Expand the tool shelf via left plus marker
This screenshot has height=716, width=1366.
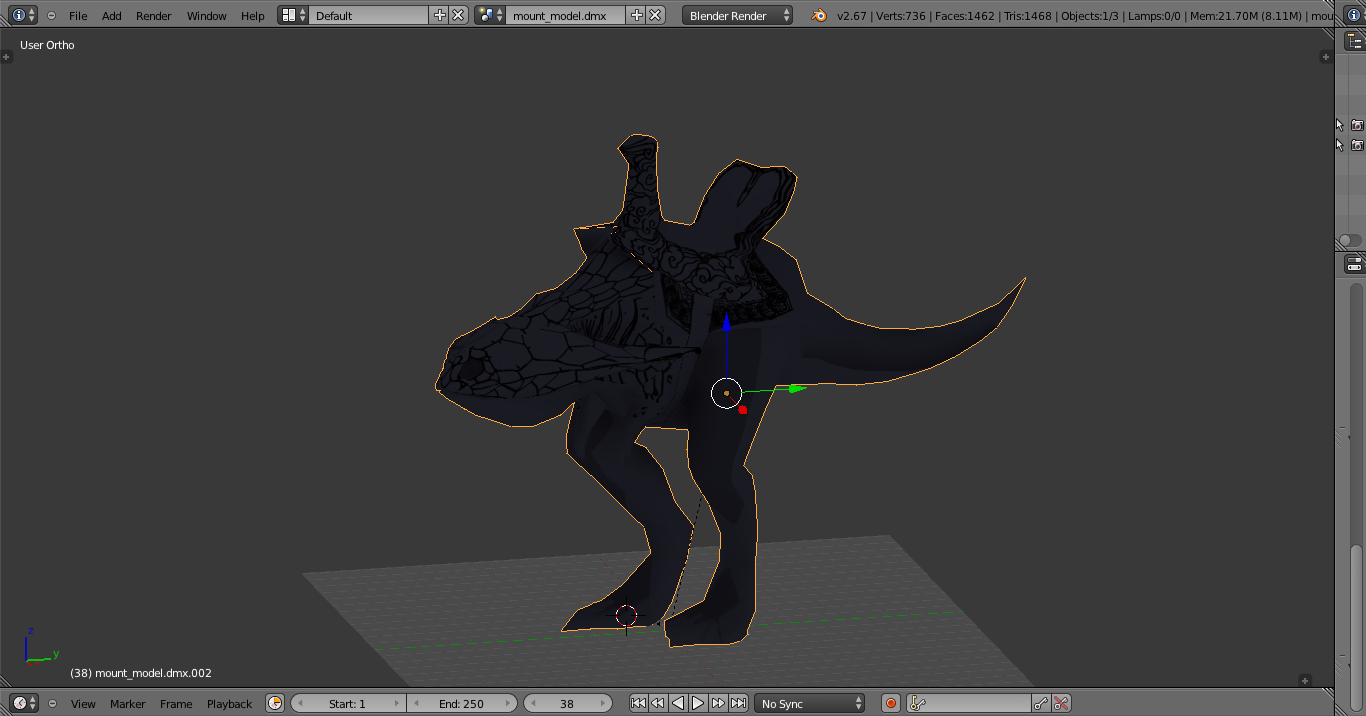[x=6, y=57]
